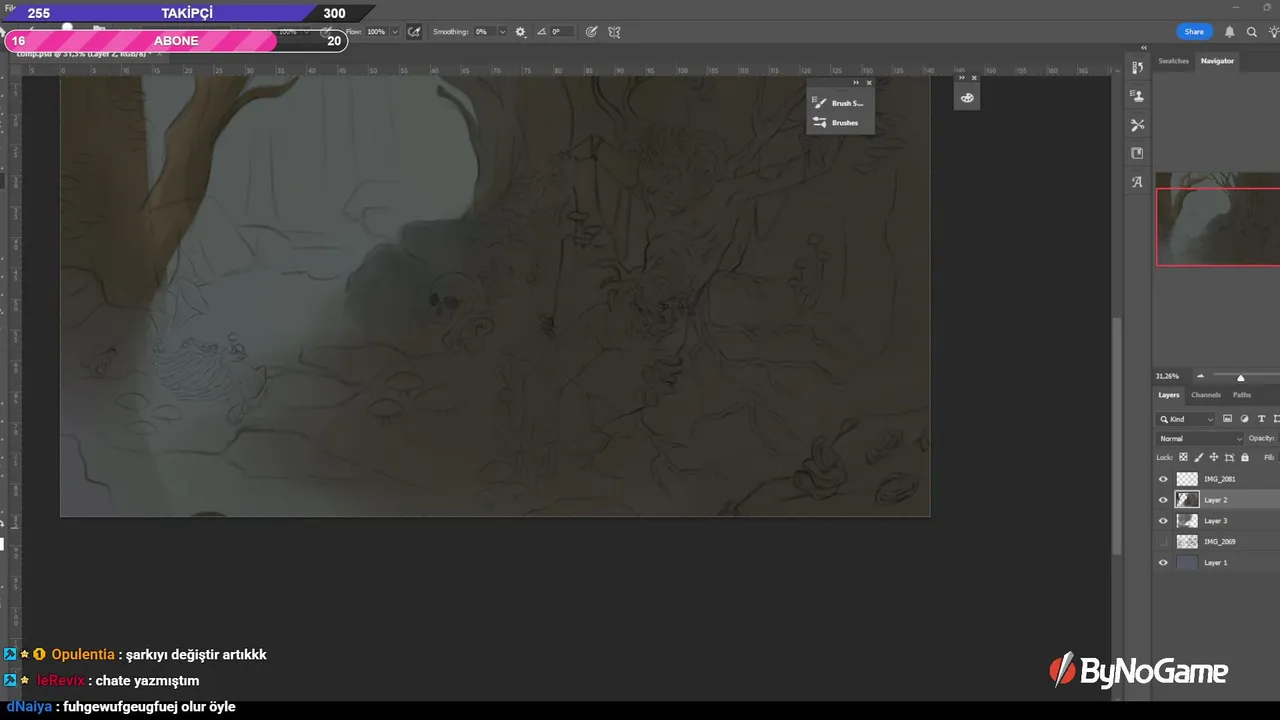Open the color palette mini panel icon
Image resolution: width=1280 pixels, height=720 pixels.
pos(967,98)
